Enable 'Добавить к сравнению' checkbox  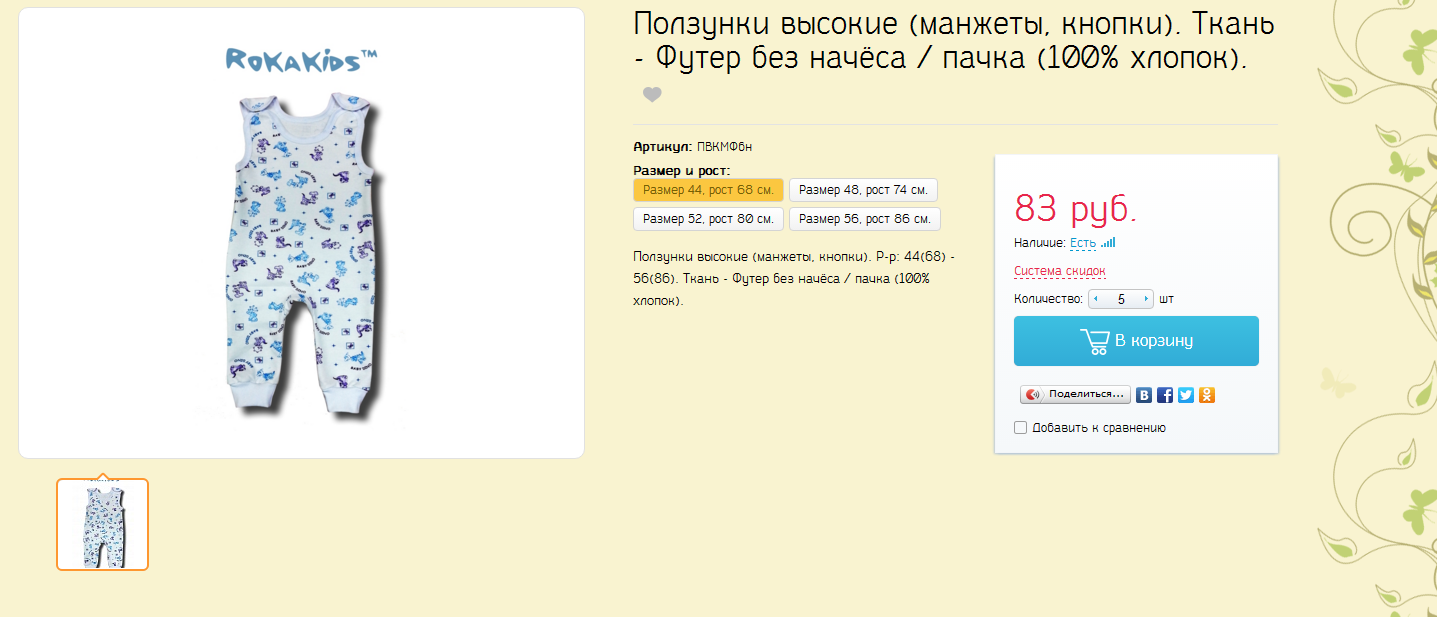(x=1021, y=428)
